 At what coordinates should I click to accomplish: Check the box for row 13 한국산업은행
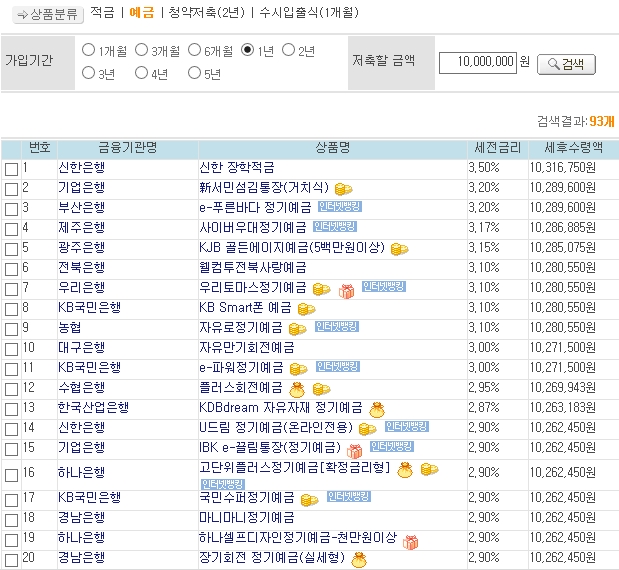(11, 409)
